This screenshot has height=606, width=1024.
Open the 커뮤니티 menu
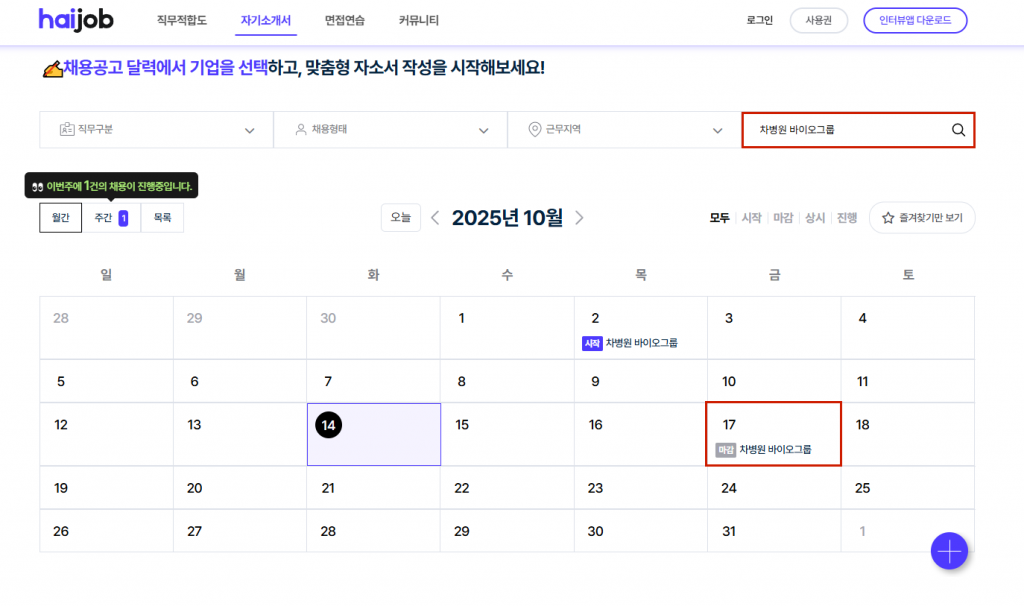[418, 21]
